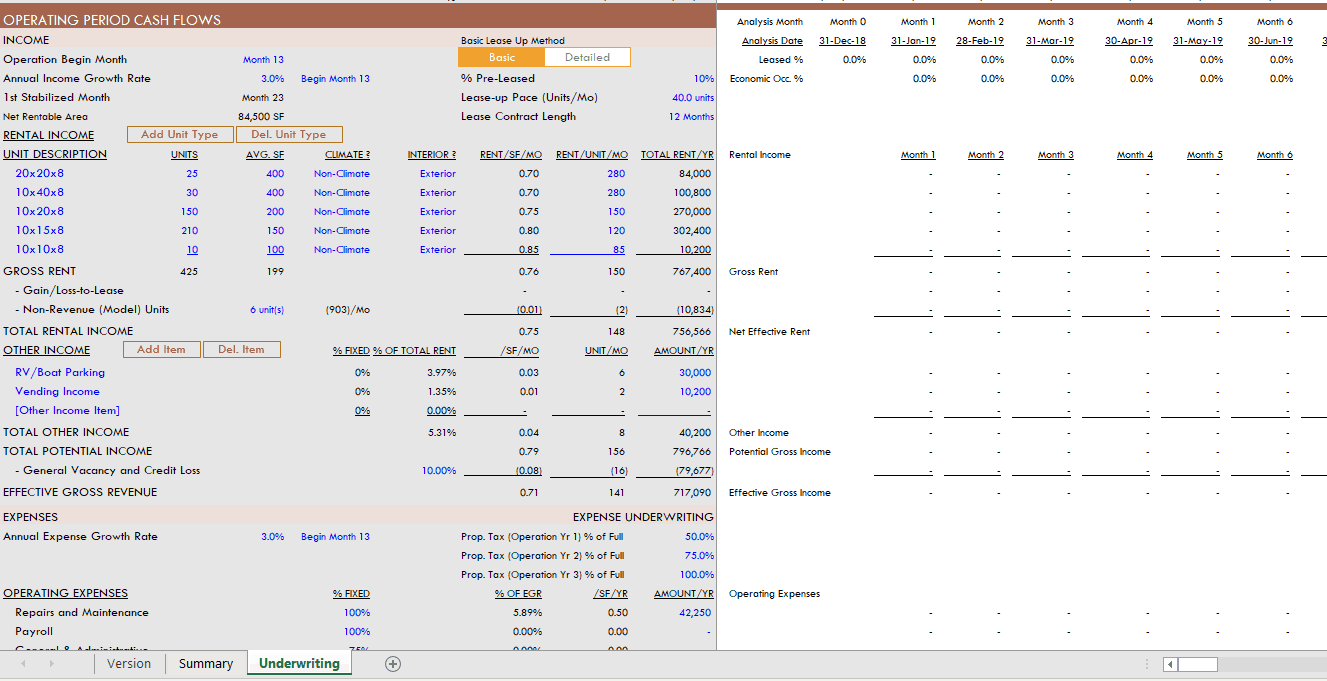Click the Annual Income Growth Rate value
1327x681 pixels.
(272, 79)
